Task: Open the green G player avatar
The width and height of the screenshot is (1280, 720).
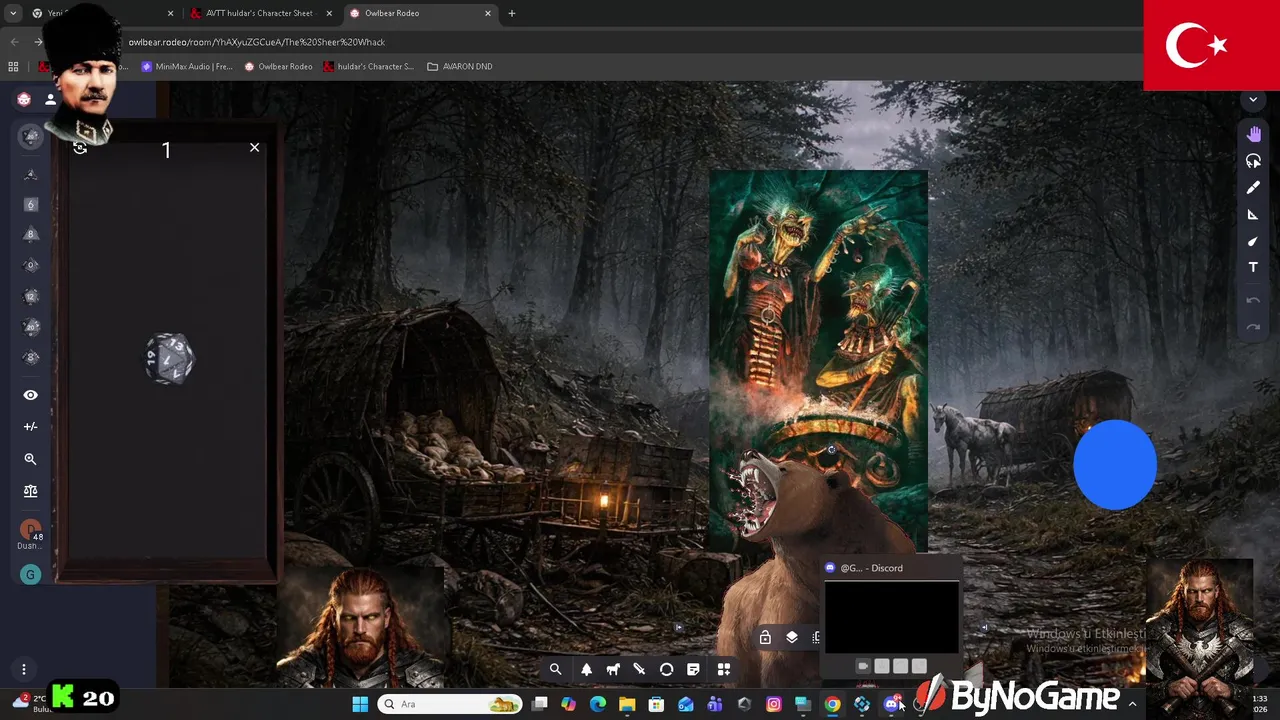Action: [x=30, y=574]
